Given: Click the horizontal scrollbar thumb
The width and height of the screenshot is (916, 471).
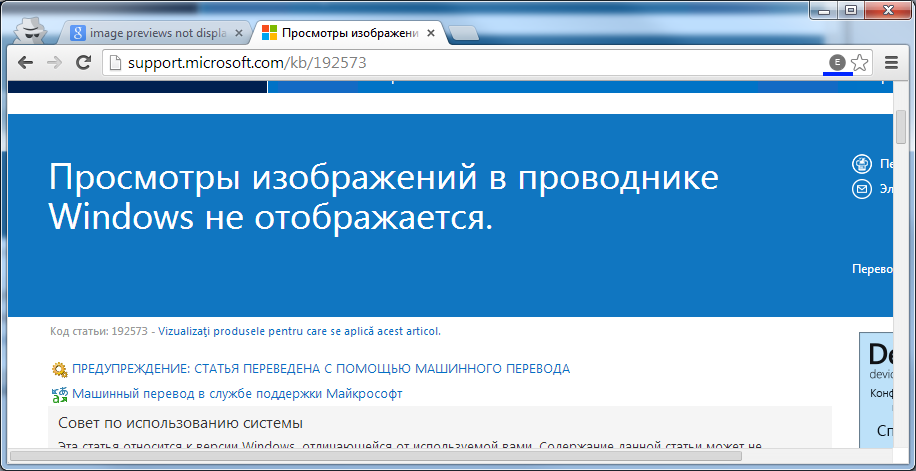Looking at the screenshot, I should tap(376, 456).
